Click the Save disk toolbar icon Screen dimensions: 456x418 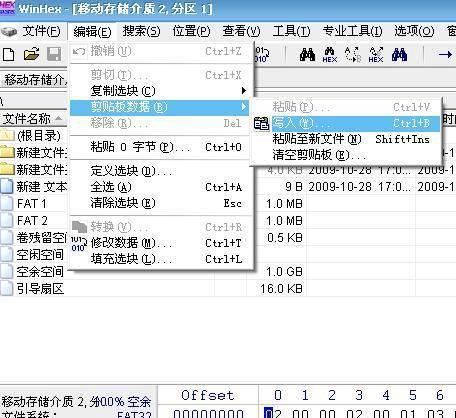[x=54, y=54]
